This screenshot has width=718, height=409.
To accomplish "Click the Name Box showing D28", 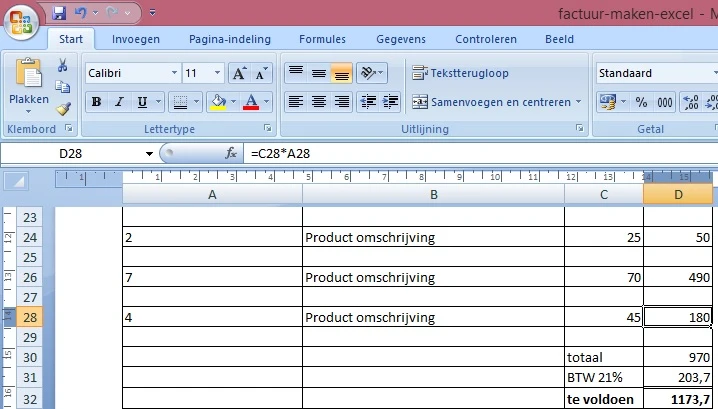I will tap(71, 153).
